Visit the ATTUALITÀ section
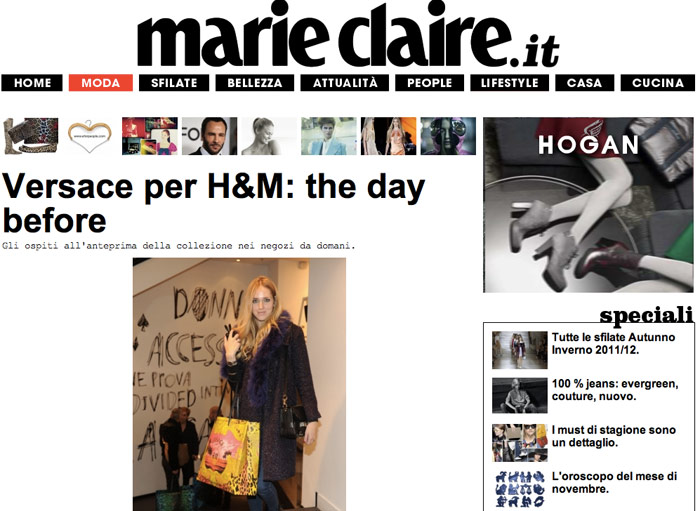The image size is (700, 511). pos(345,83)
